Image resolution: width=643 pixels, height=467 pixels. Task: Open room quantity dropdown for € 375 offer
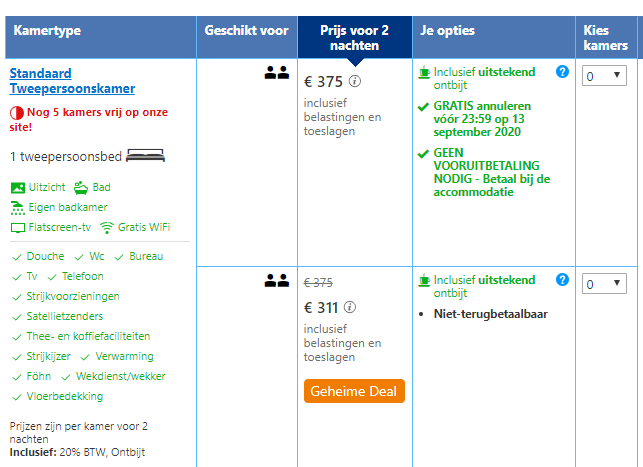pos(604,75)
